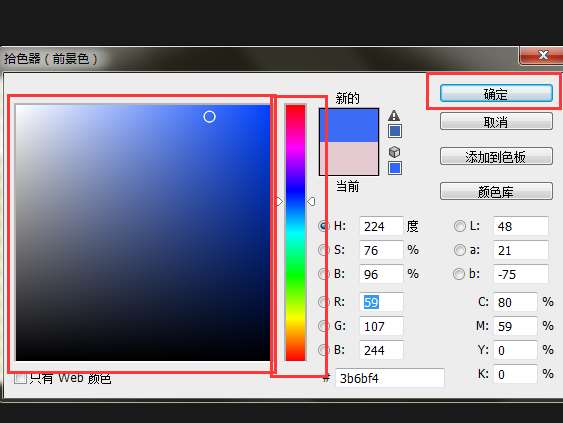Click the hue slider left arrow handle
Screen dimensions: 563x423
(279, 201)
